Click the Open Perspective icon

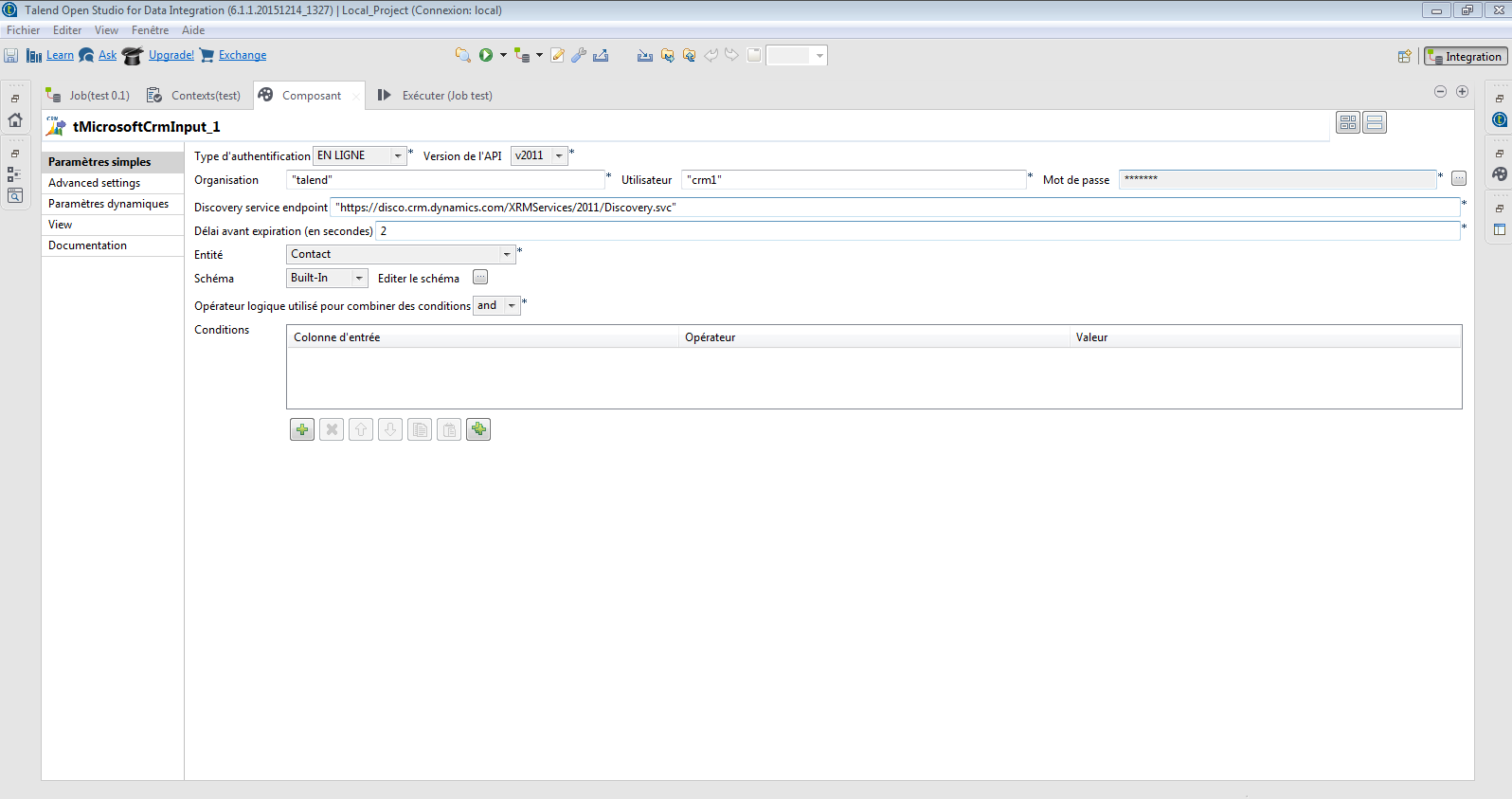1405,57
